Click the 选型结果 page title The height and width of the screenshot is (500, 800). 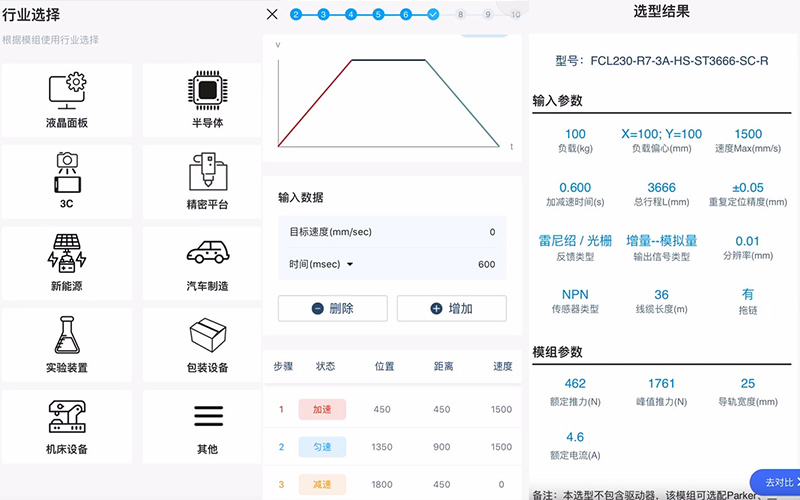(661, 11)
